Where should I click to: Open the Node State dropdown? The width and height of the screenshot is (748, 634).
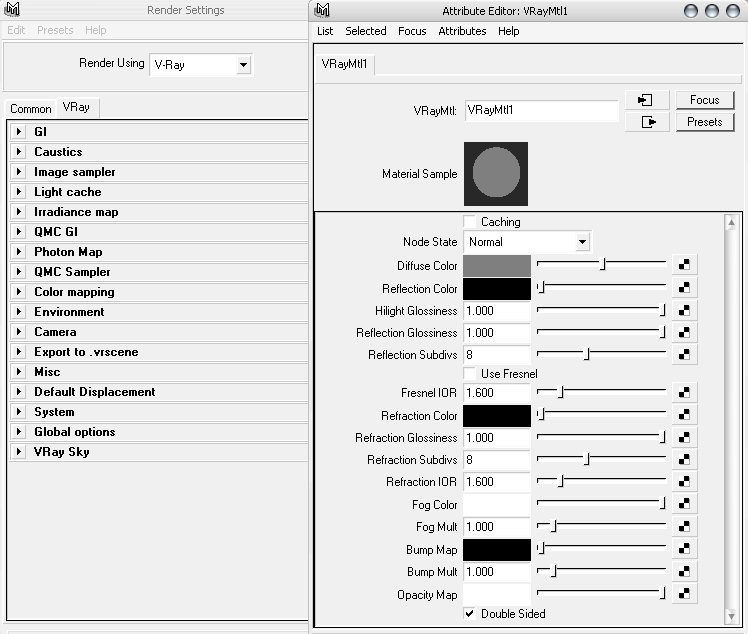point(527,242)
